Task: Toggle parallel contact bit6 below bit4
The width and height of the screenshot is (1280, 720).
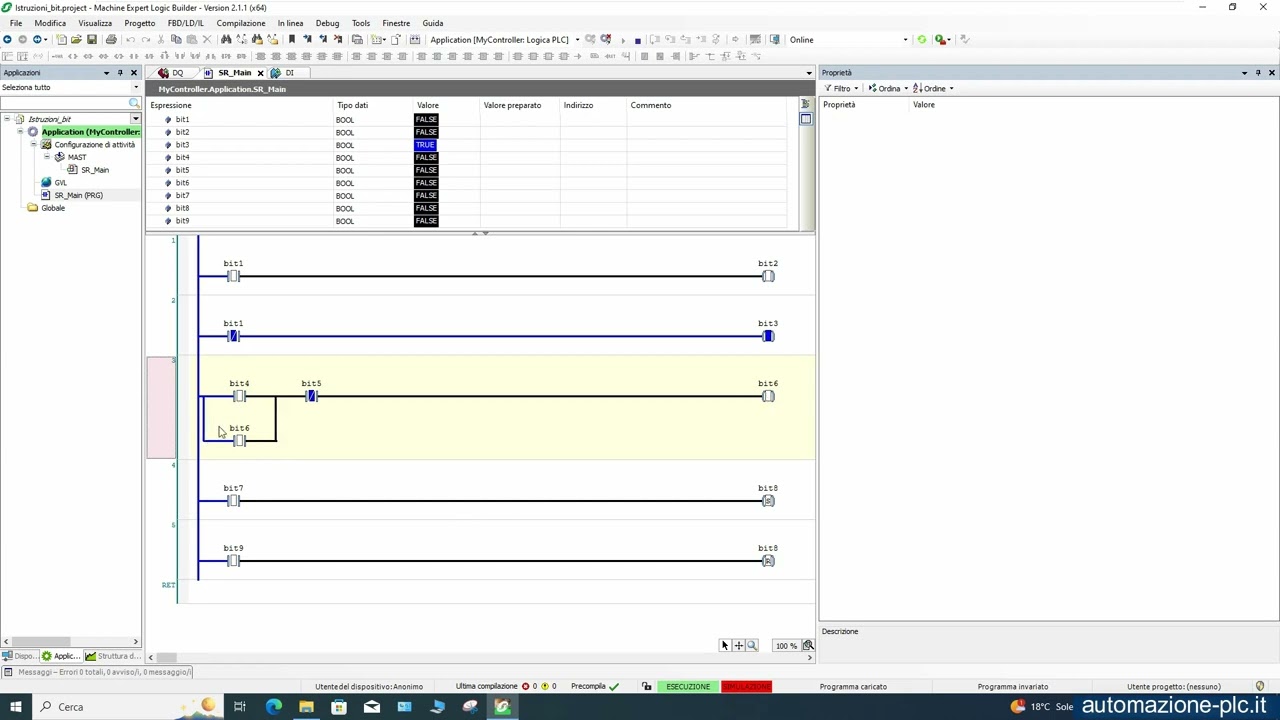Action: (x=239, y=441)
